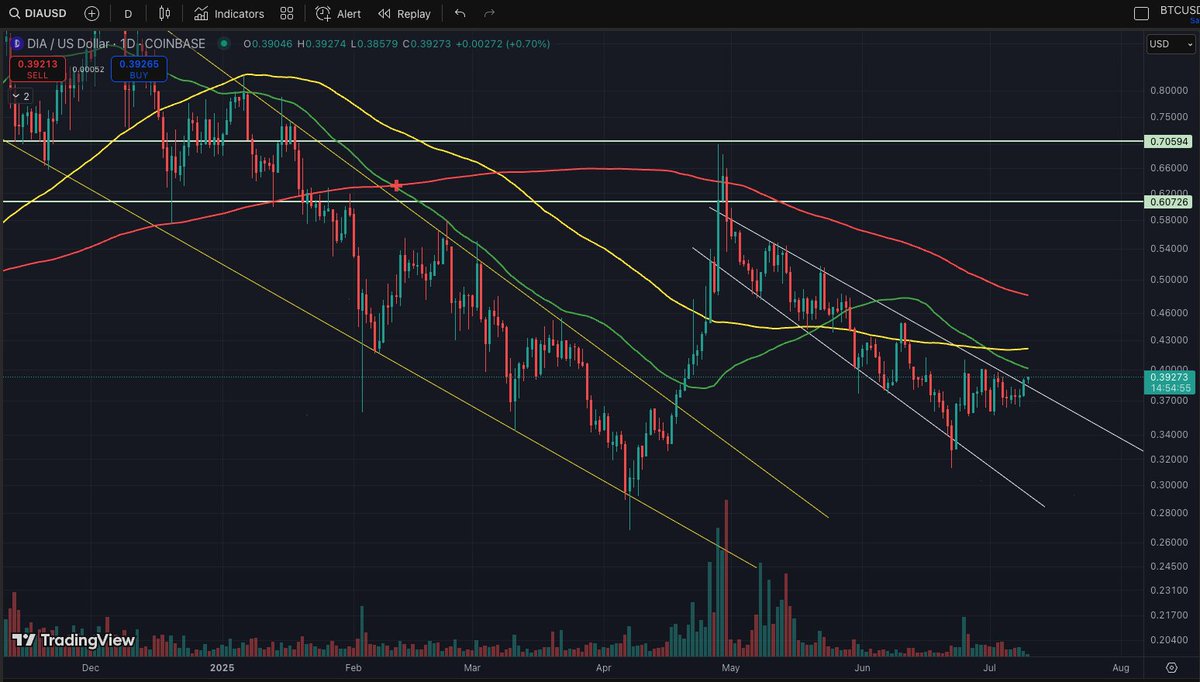Click the green market status dot
1200x682 pixels.
tap(223, 44)
